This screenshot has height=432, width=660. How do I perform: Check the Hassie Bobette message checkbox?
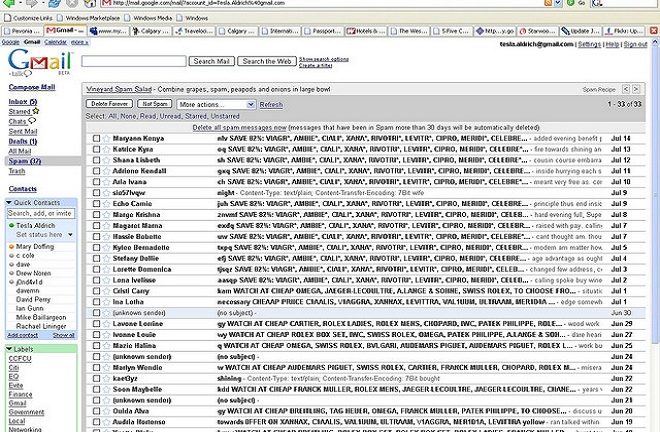pyautogui.click(x=96, y=237)
